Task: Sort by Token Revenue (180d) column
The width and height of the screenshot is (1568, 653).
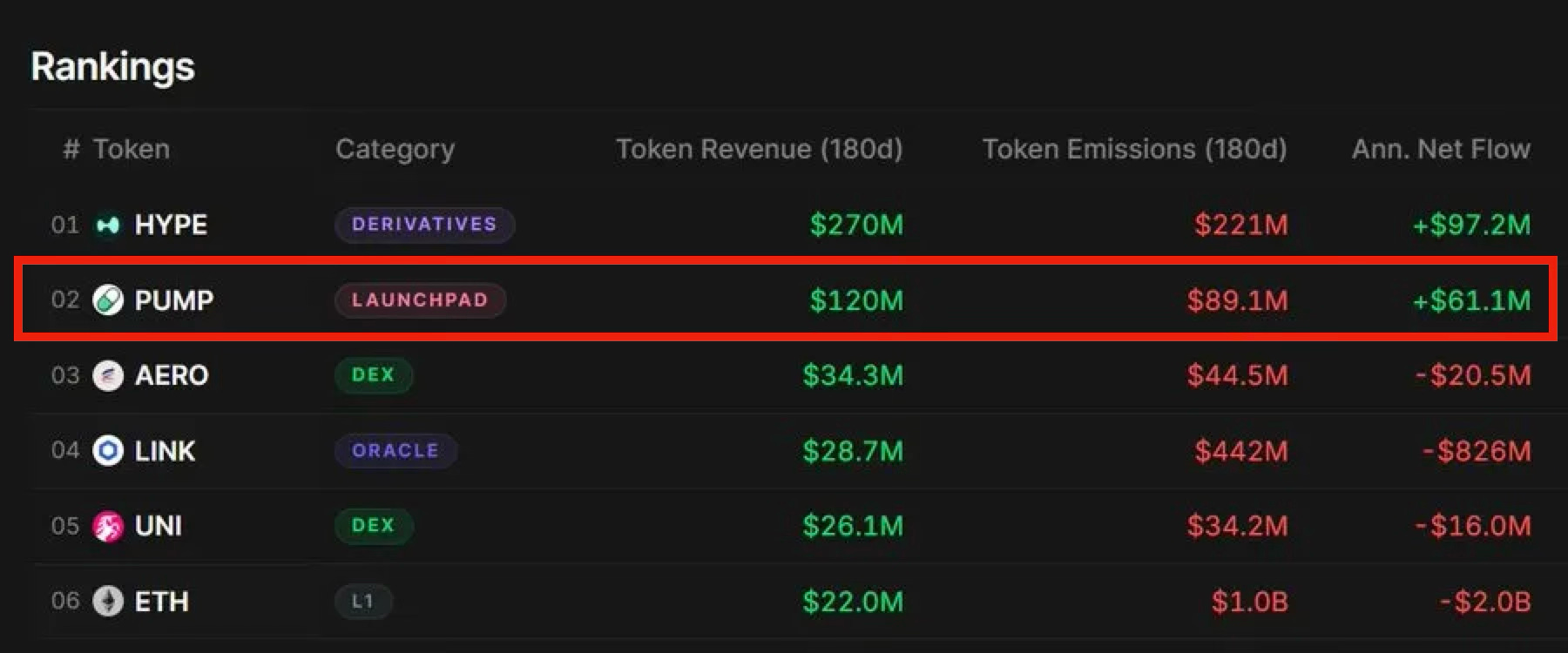Action: coord(759,149)
